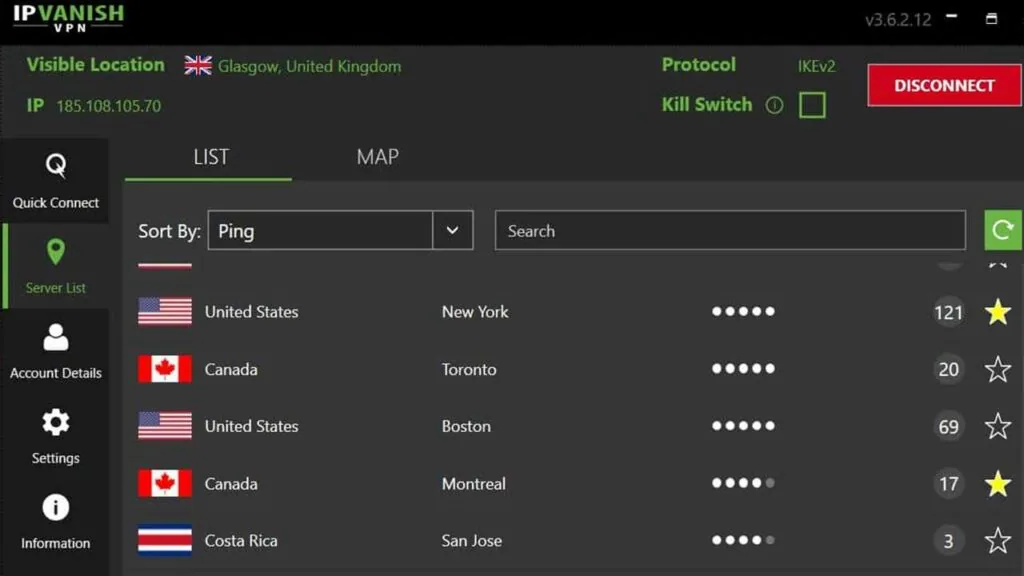1024x576 pixels.
Task: Click the Montreal Canada flag
Action: tap(165, 483)
